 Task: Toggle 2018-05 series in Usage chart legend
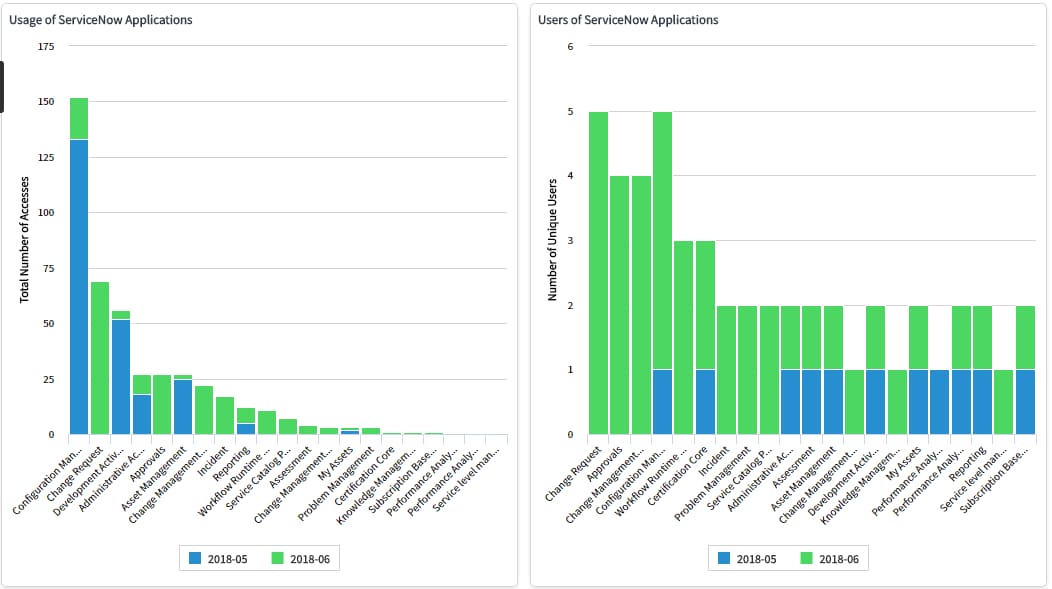point(218,559)
